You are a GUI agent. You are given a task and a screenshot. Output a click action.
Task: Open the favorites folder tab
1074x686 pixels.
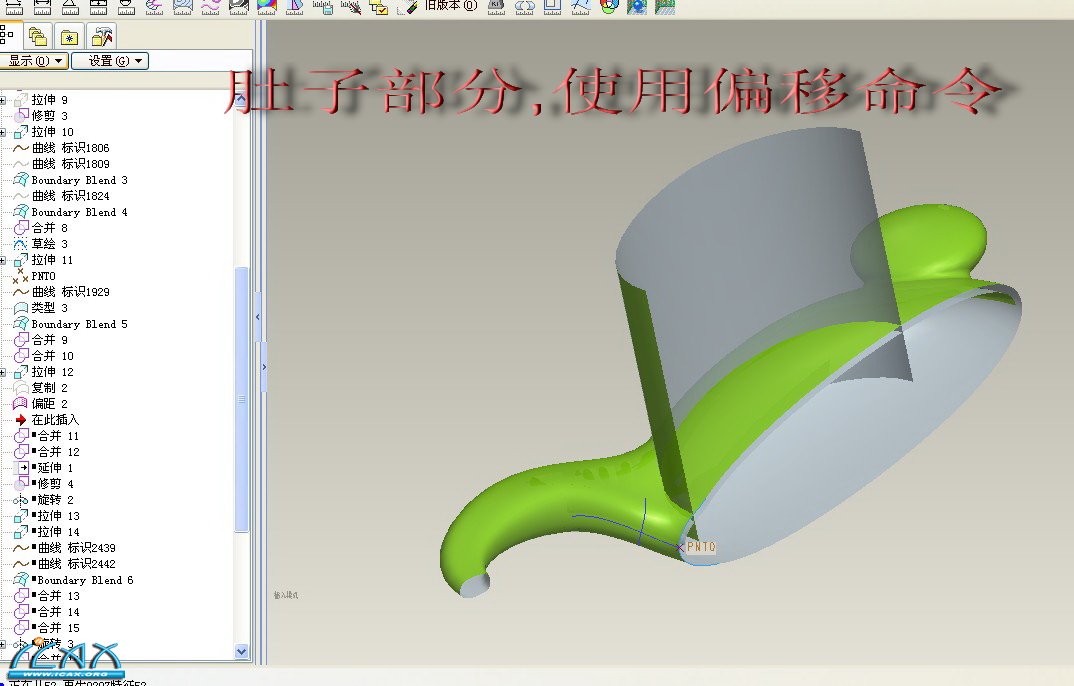click(x=69, y=36)
